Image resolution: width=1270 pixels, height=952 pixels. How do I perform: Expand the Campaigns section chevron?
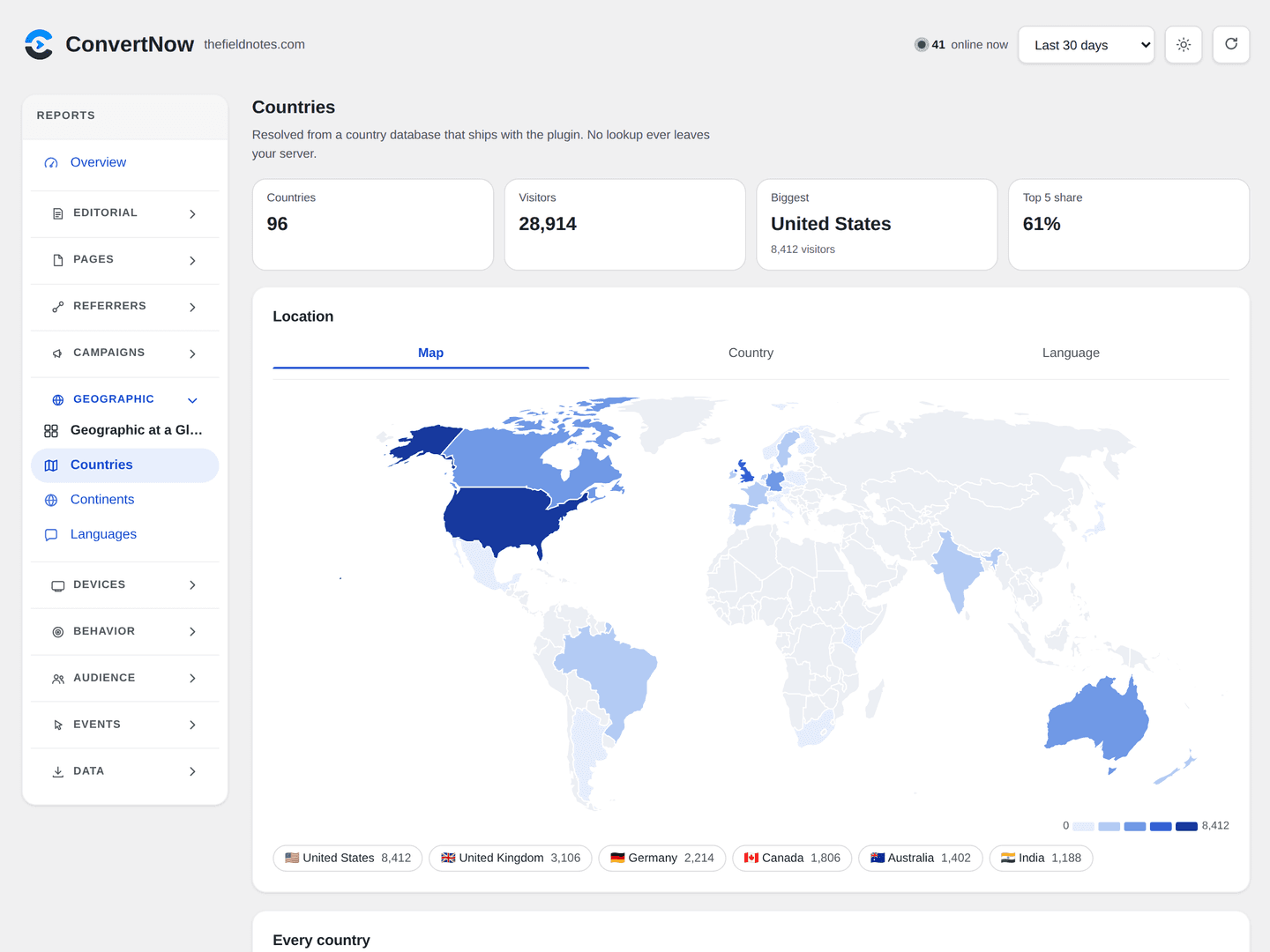[192, 354]
